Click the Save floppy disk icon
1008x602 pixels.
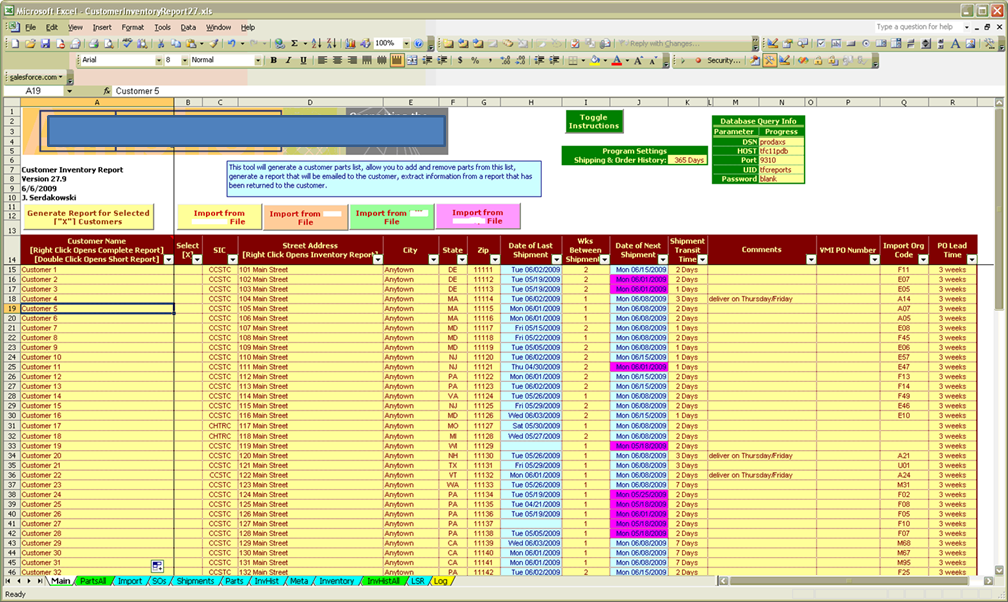(45, 44)
